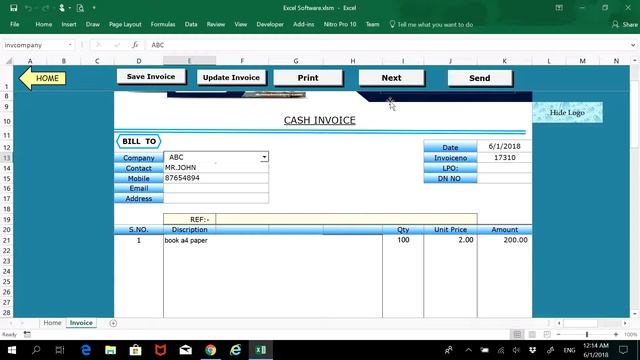Click the yellow HOME arrow button
The image size is (640, 360).
click(42, 78)
